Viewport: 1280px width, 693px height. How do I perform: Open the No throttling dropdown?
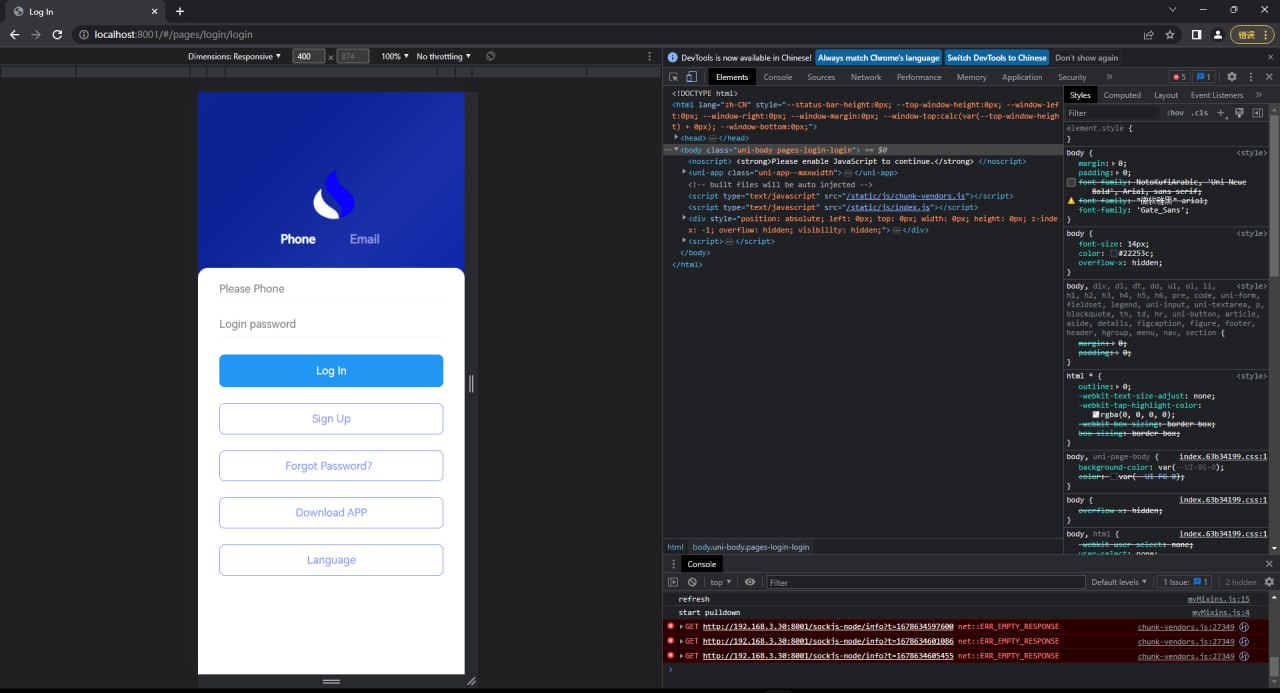click(x=443, y=57)
